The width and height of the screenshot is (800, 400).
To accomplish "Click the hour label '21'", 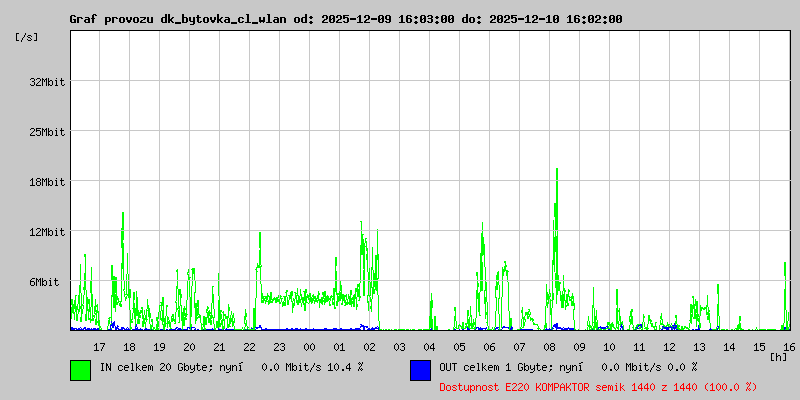I will pos(219,347).
